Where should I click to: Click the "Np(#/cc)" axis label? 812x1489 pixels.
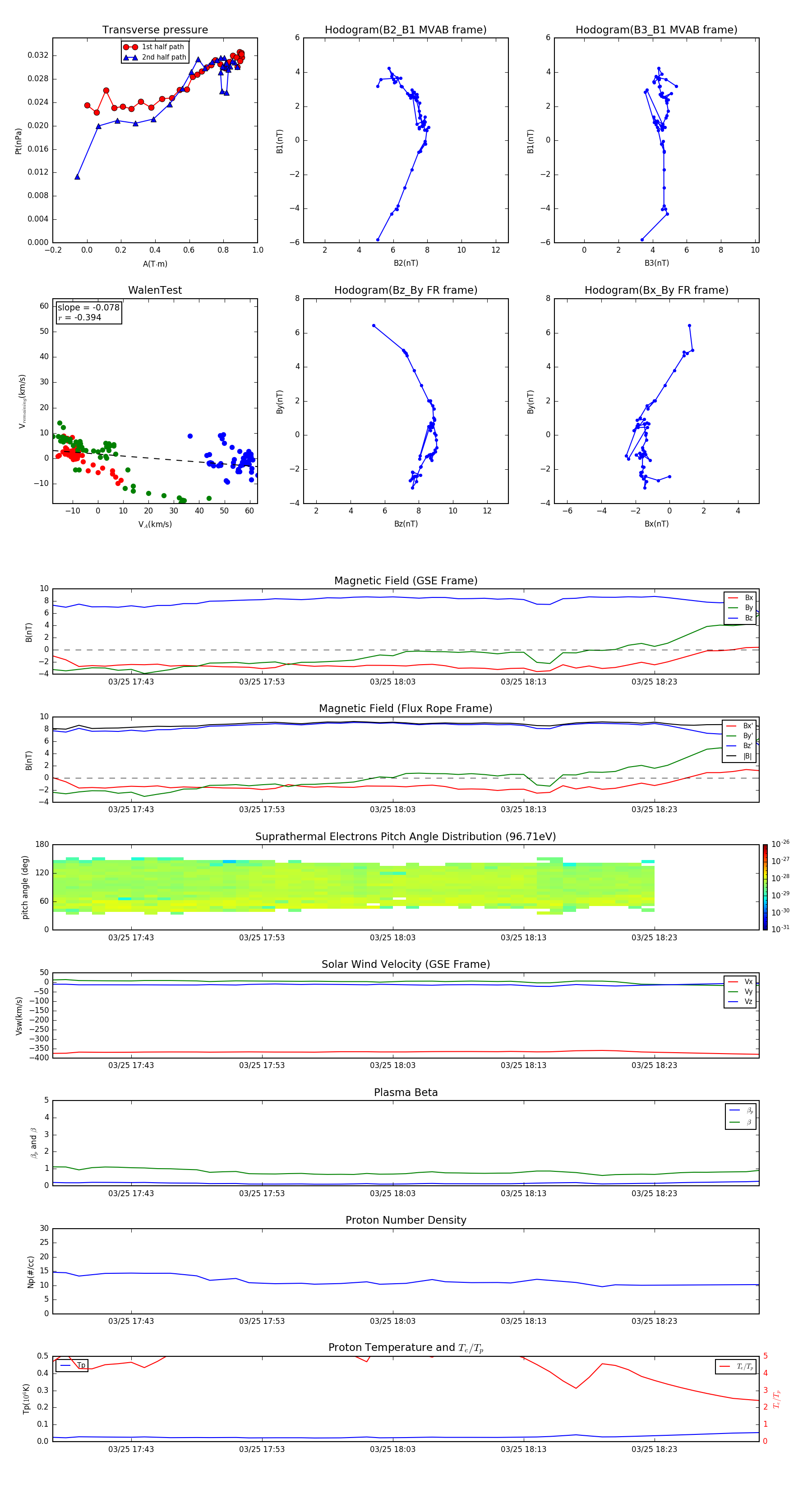(x=31, y=1272)
